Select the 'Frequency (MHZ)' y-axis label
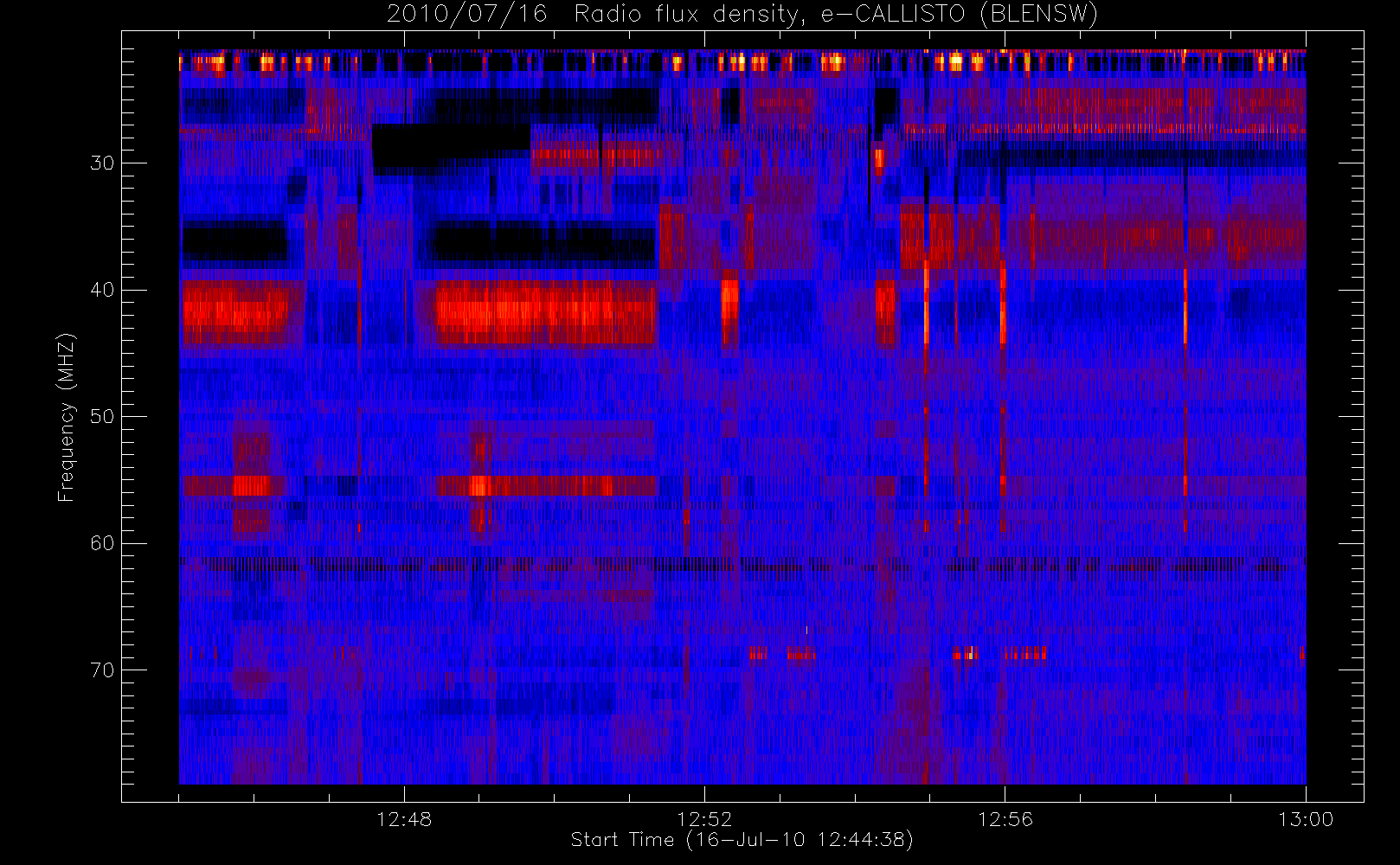Screen dimensions: 1400x865 [x=67, y=417]
